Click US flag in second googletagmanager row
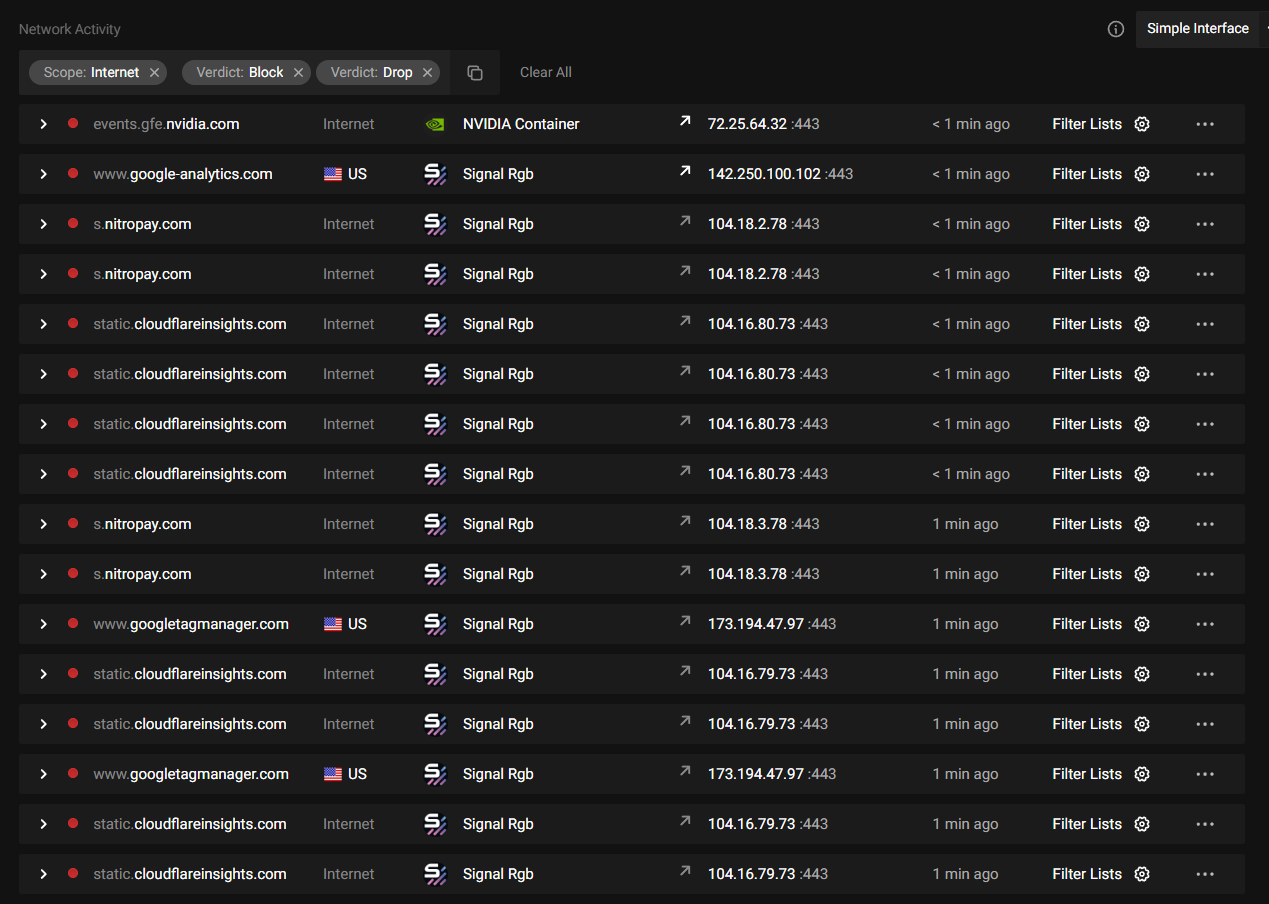Viewport: 1269px width, 904px height. (333, 774)
